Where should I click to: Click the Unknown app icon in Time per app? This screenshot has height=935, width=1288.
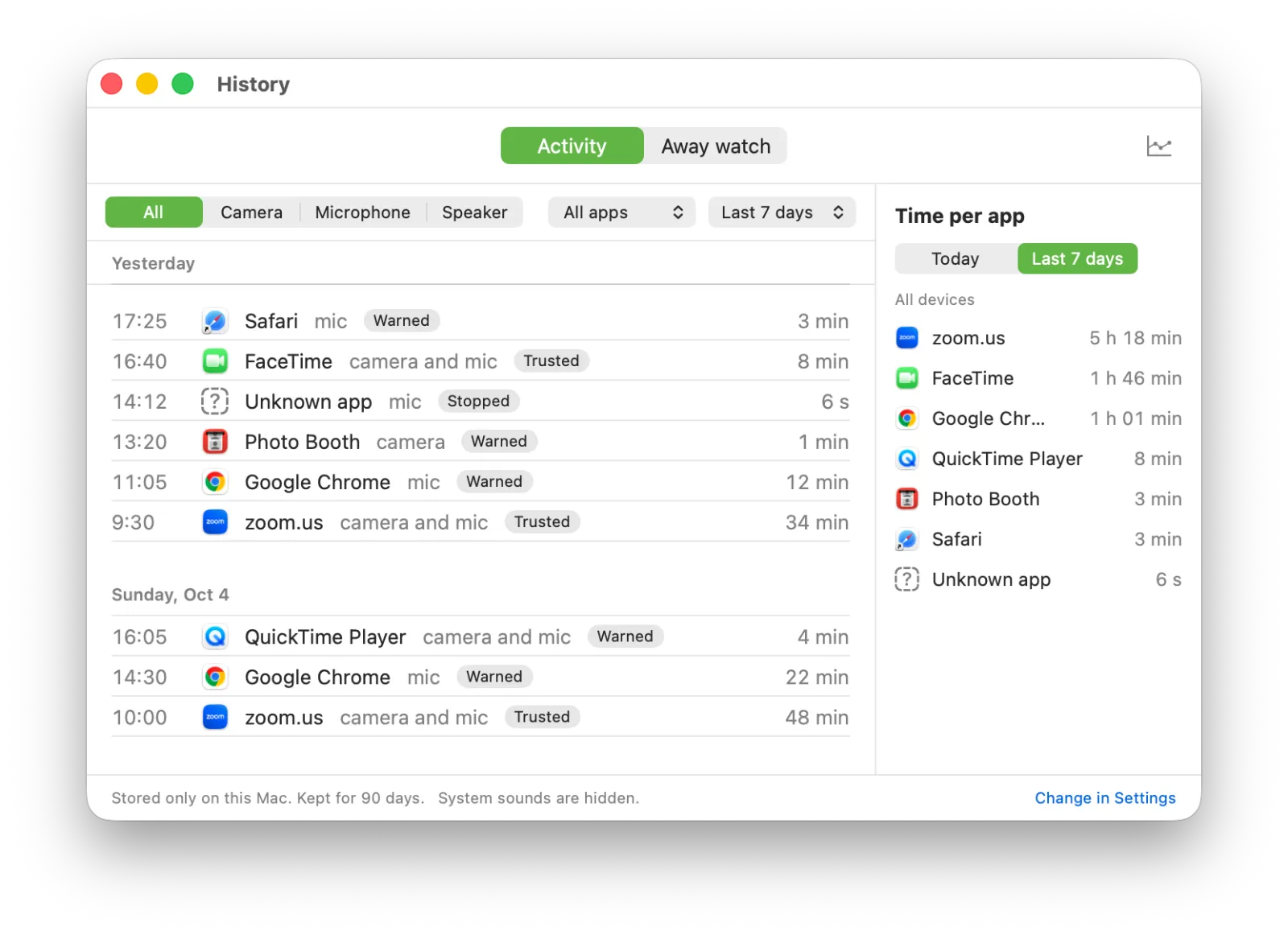907,579
